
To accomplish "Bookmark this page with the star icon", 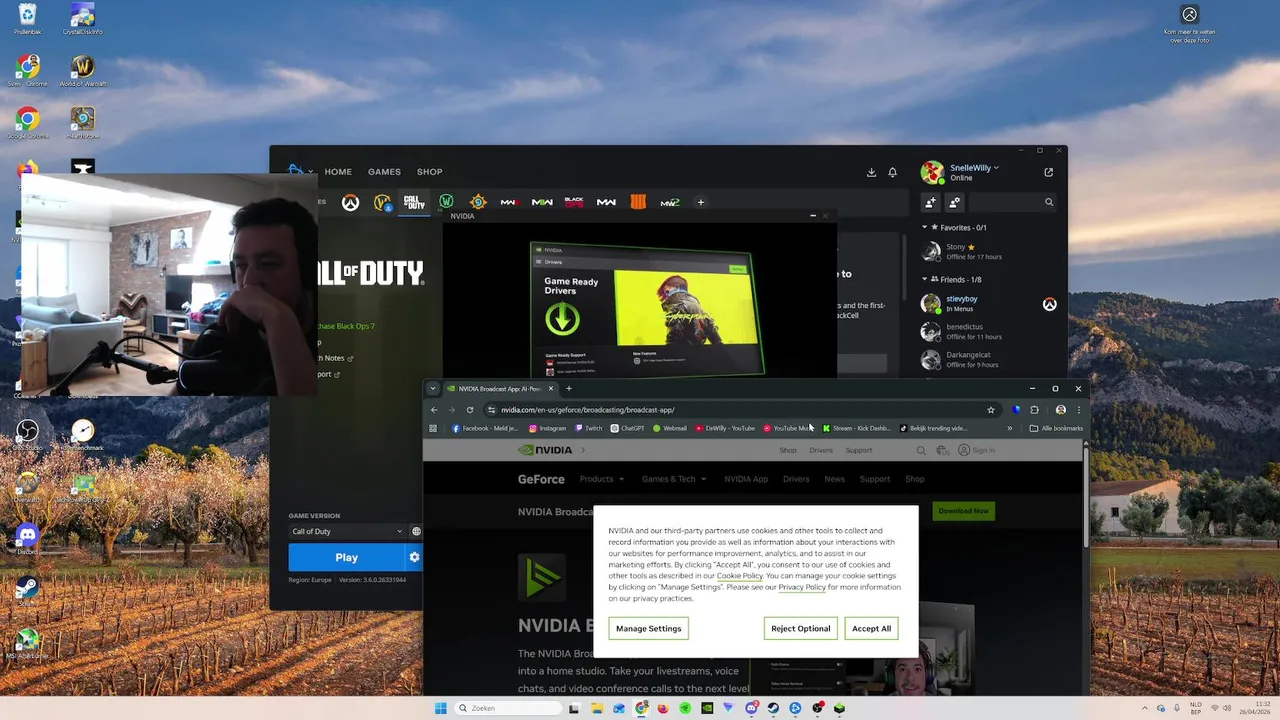I will tap(991, 409).
